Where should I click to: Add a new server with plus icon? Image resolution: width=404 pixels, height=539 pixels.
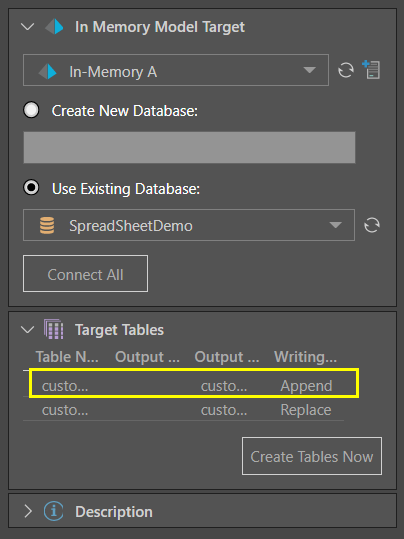(x=371, y=69)
